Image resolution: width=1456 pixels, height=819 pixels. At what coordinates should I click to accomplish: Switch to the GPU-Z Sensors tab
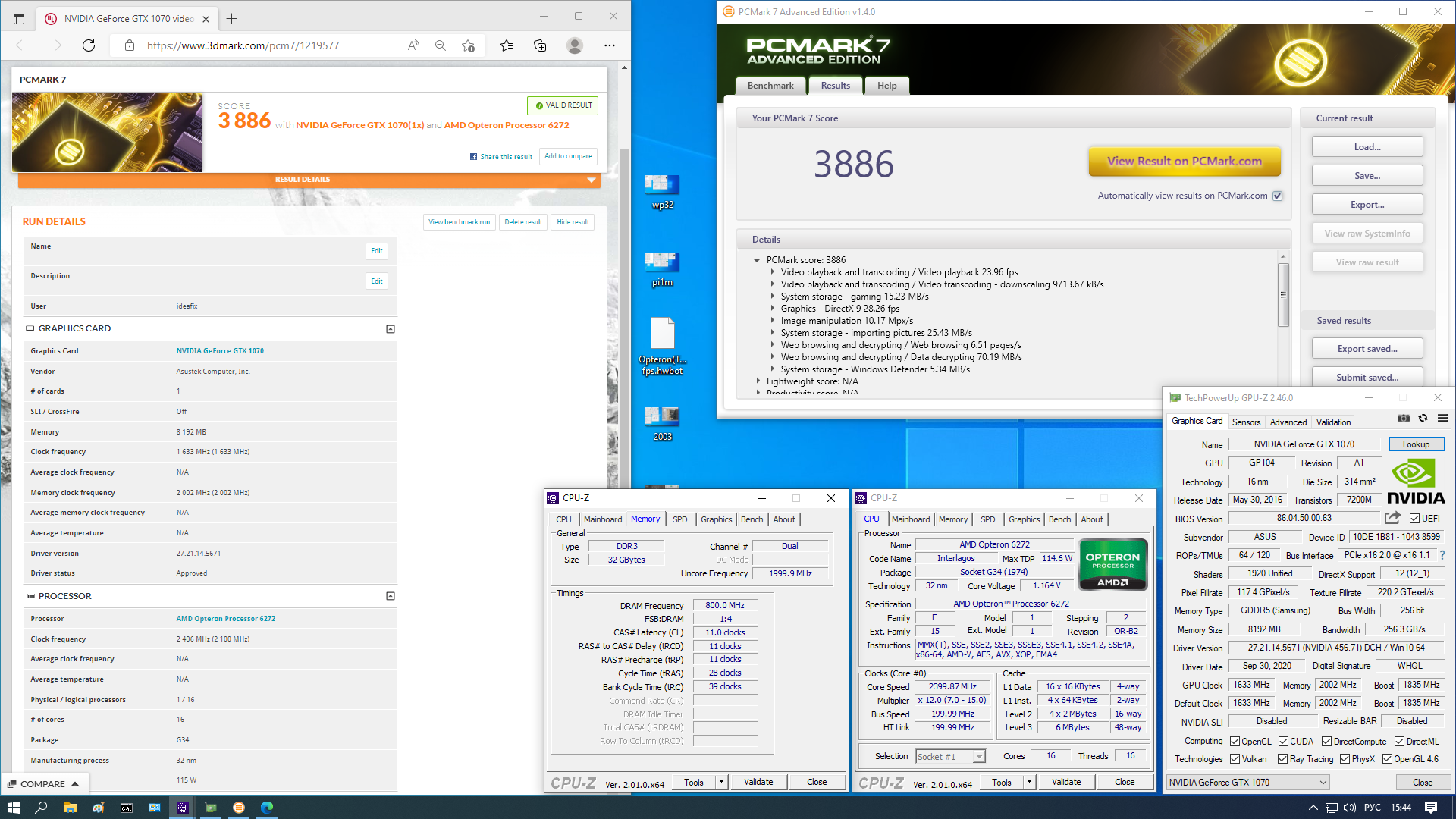(x=1246, y=422)
